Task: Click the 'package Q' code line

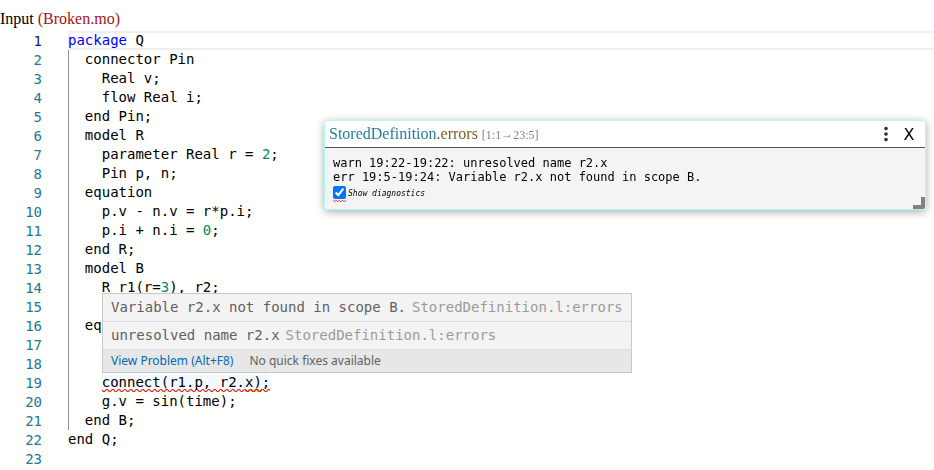Action: pos(106,41)
